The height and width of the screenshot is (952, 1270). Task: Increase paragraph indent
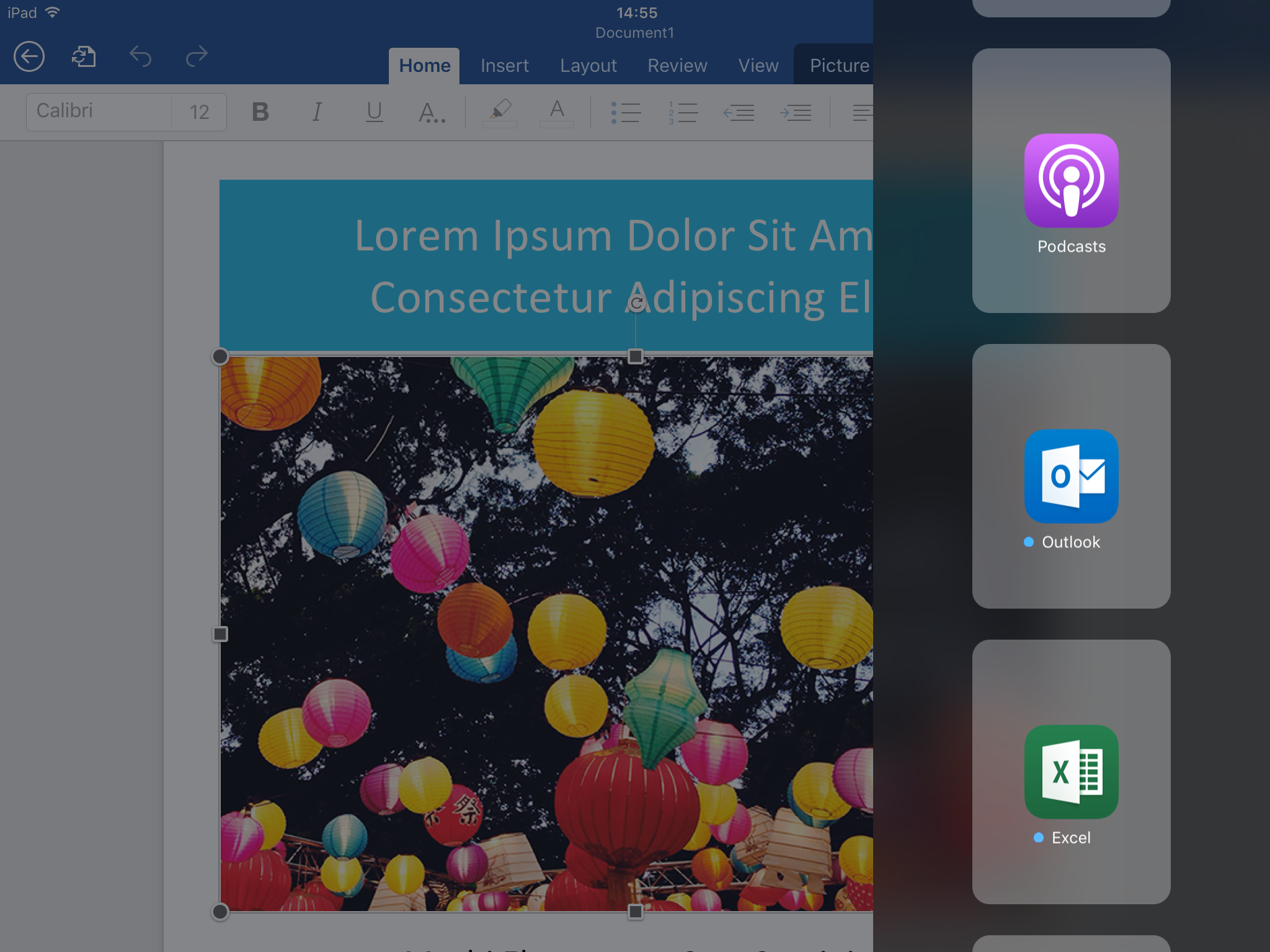point(796,112)
